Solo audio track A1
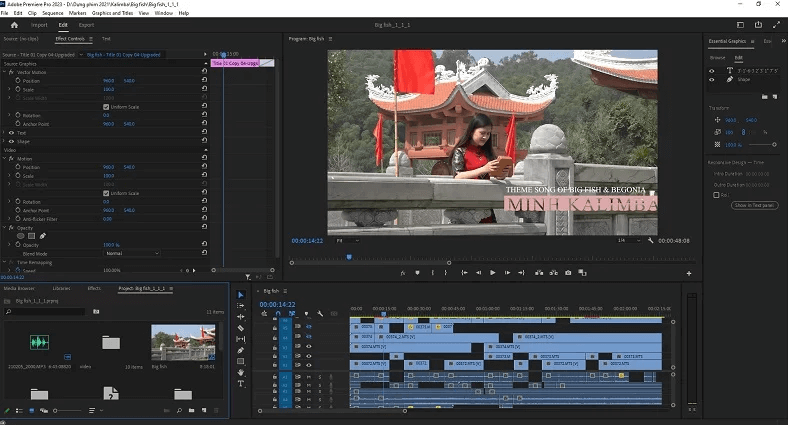The height and width of the screenshot is (425, 788). (320, 377)
